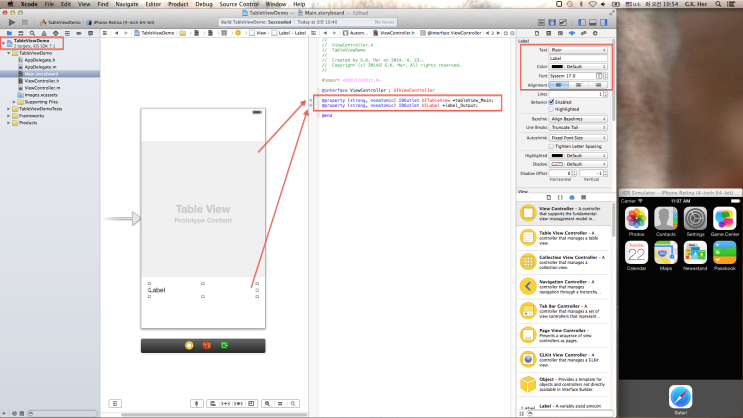Show the Object library
Image resolution: width=743 pixels, height=418 pixels.
pos(572,197)
